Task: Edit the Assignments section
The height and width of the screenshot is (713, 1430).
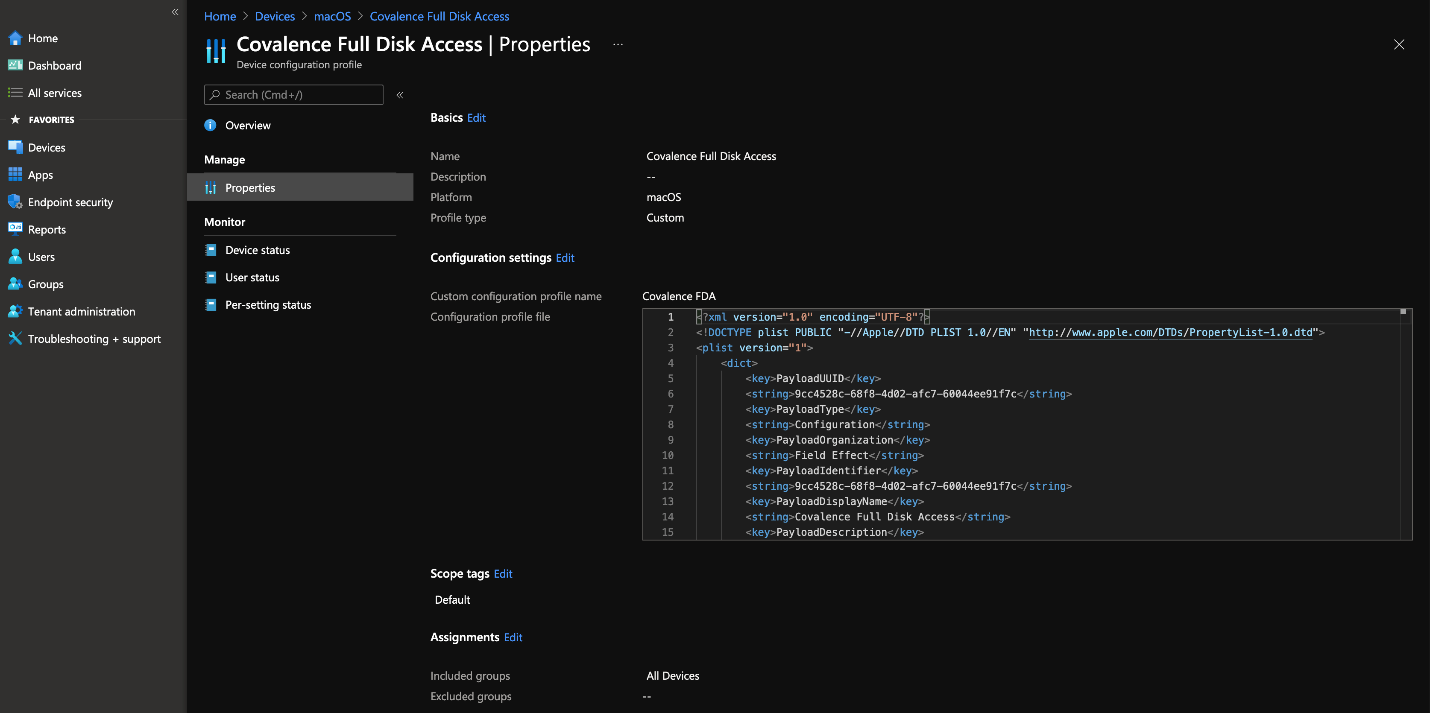Action: 513,637
